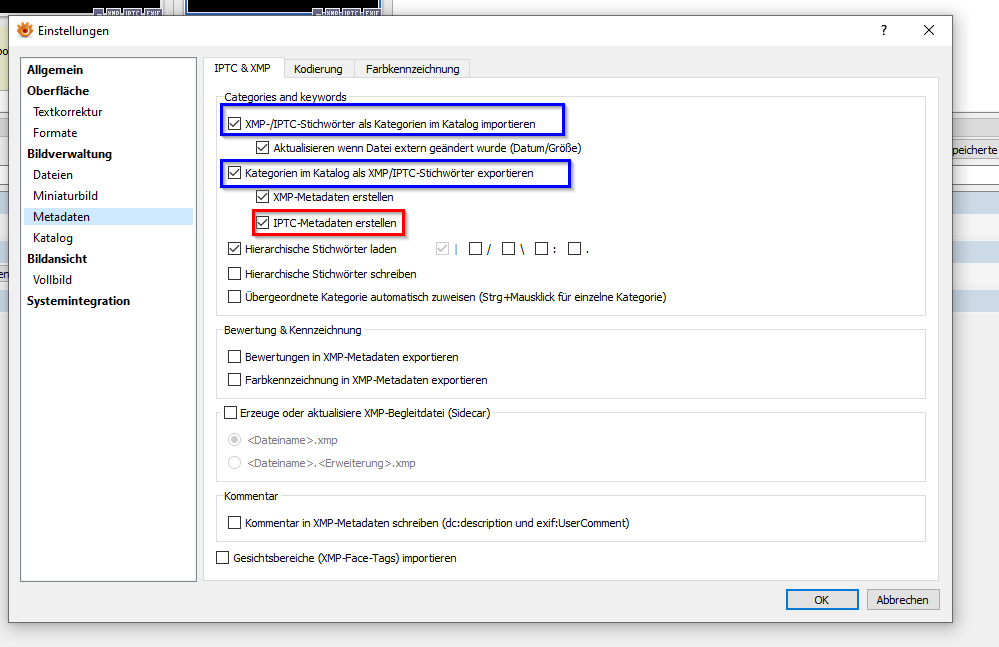Click Abbrechen to cancel settings
Image resolution: width=999 pixels, height=647 pixels.
coord(903,600)
